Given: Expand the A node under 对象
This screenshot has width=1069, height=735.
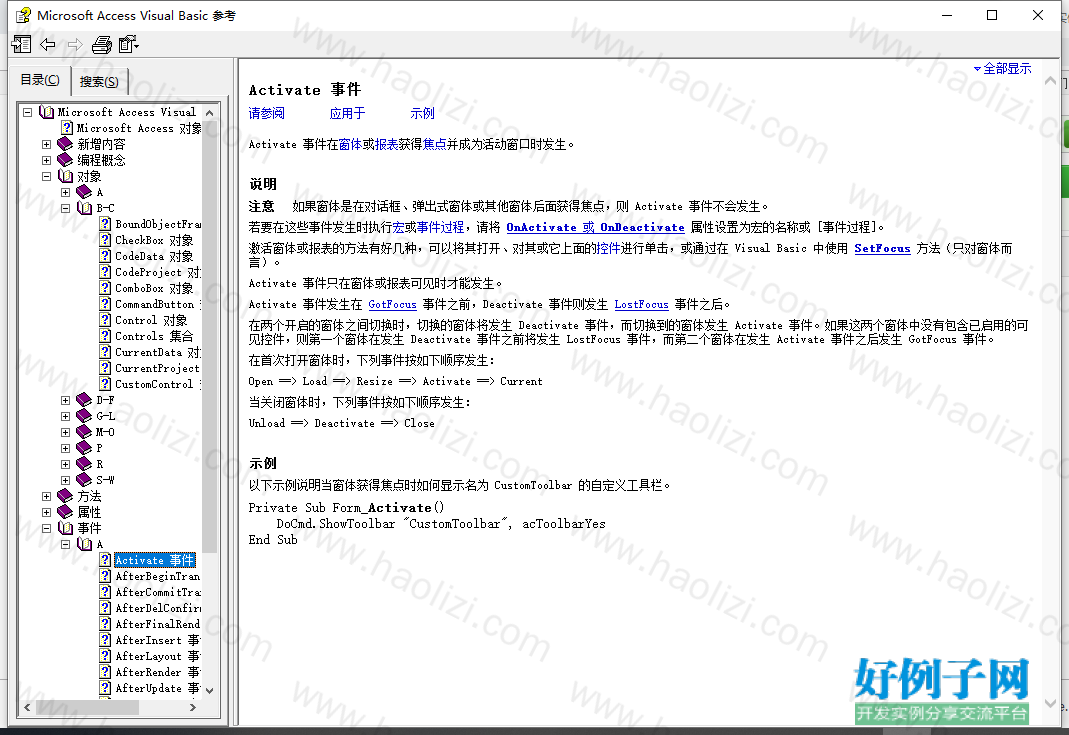Looking at the screenshot, I should (x=65, y=192).
